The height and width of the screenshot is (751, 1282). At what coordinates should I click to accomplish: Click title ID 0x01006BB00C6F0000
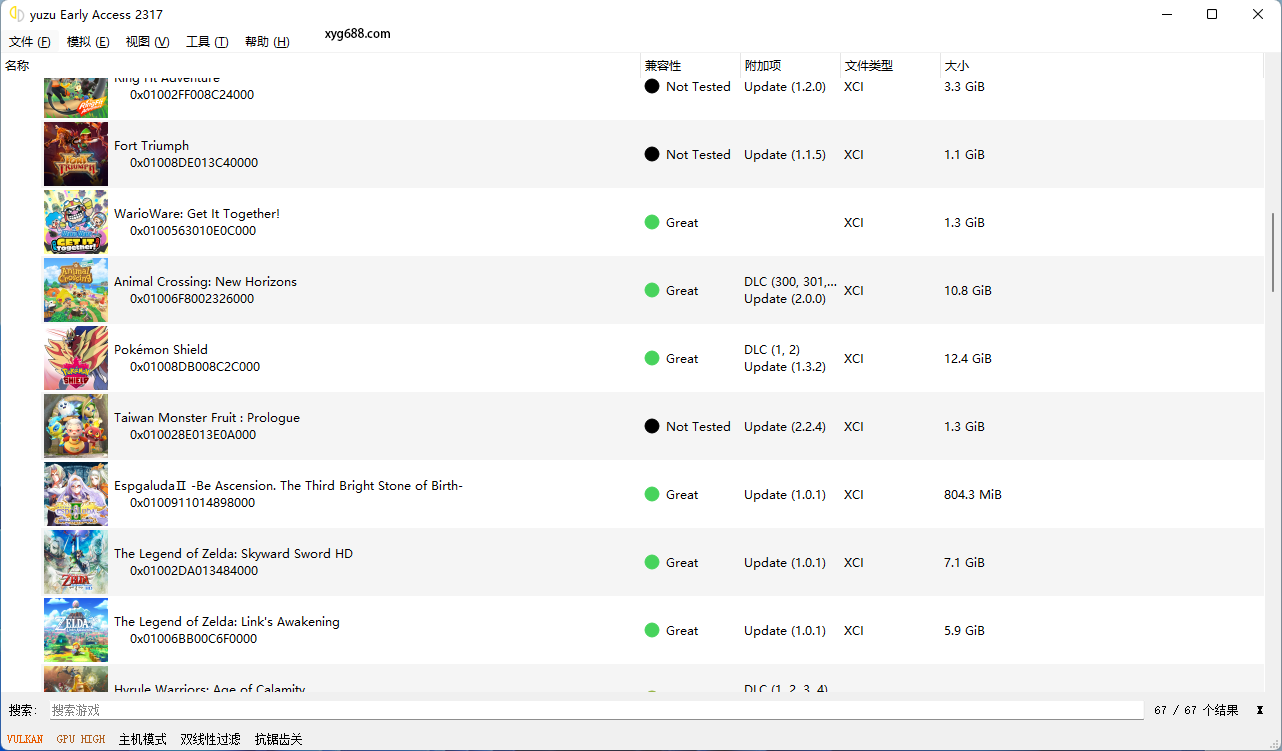click(193, 639)
